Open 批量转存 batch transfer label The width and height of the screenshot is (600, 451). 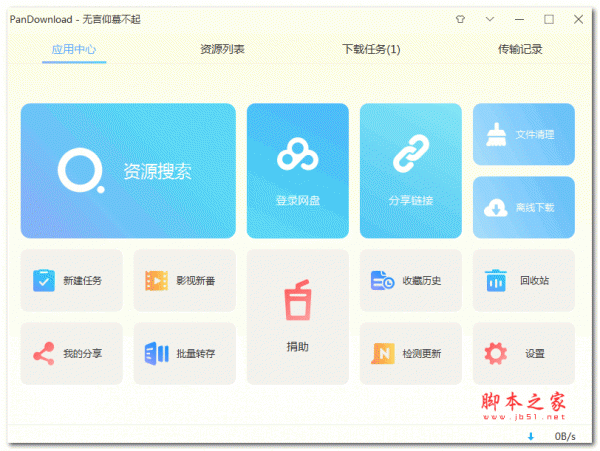tap(196, 353)
